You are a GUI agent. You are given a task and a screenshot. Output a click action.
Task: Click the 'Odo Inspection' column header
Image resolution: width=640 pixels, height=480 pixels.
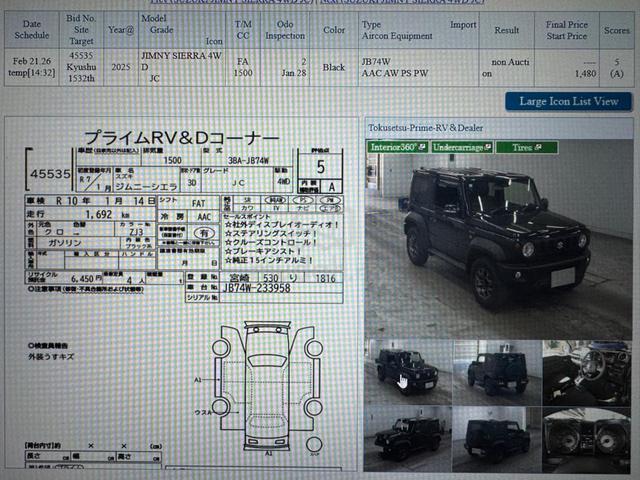(285, 30)
